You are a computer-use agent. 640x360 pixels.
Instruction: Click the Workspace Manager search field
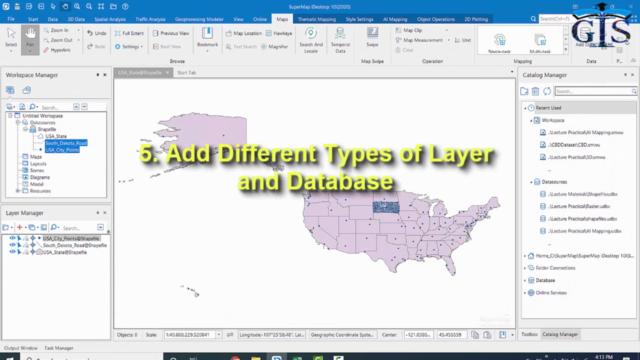[56, 107]
